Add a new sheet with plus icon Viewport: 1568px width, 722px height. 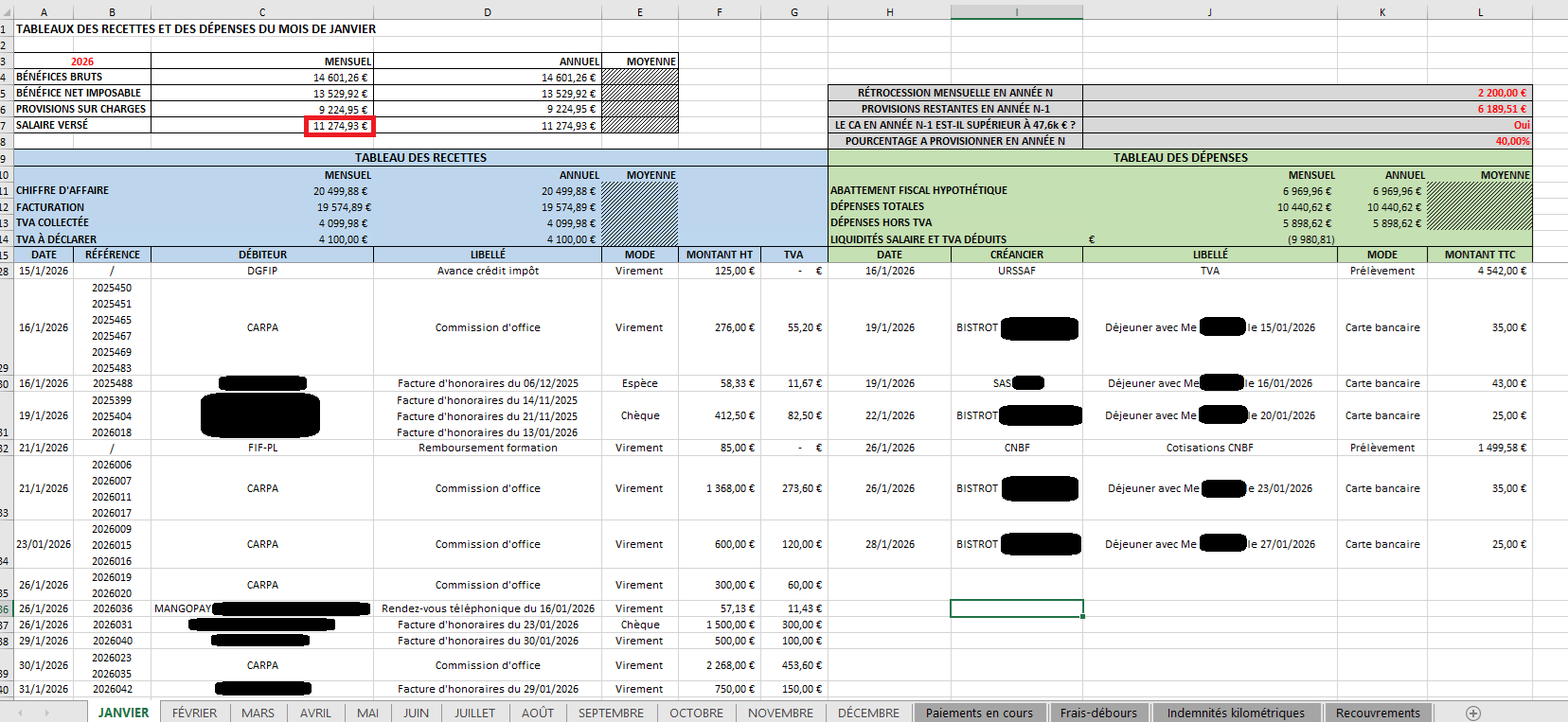[x=1472, y=713]
